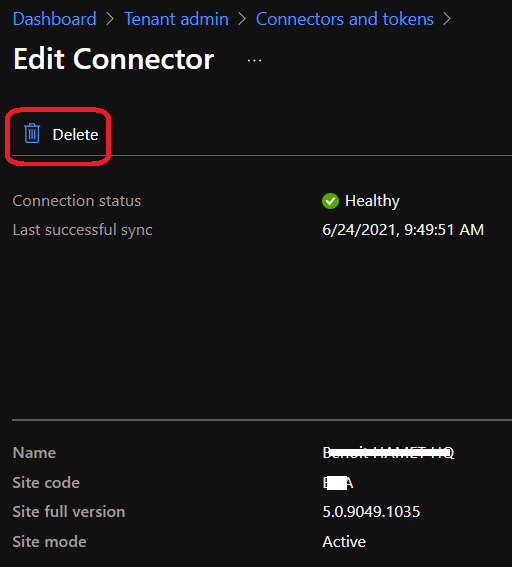Open Connectors and tokens breadcrumb link
512x567 pixels.
[x=345, y=19]
